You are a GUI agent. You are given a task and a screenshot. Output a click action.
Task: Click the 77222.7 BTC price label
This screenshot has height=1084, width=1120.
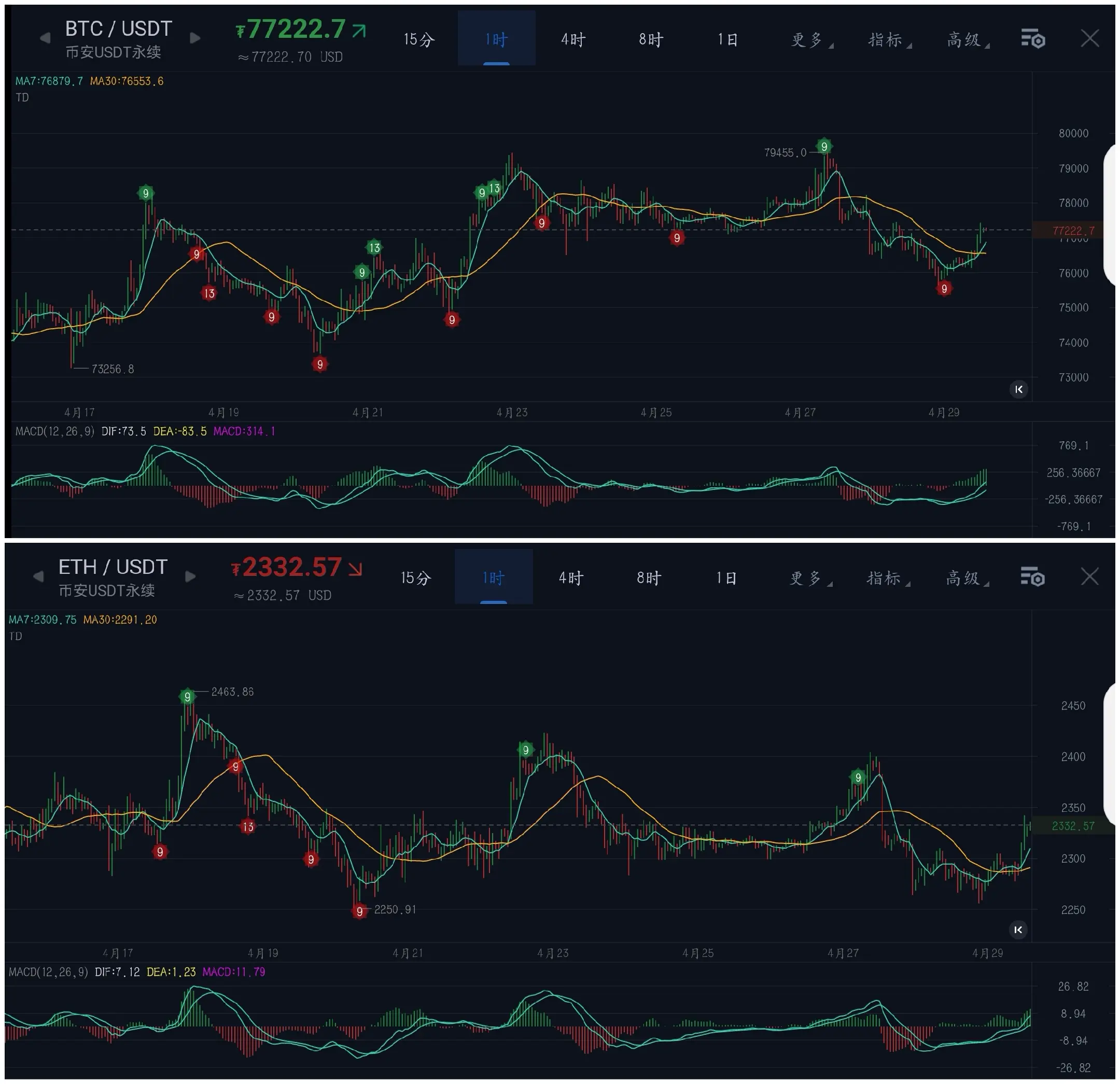point(296,29)
